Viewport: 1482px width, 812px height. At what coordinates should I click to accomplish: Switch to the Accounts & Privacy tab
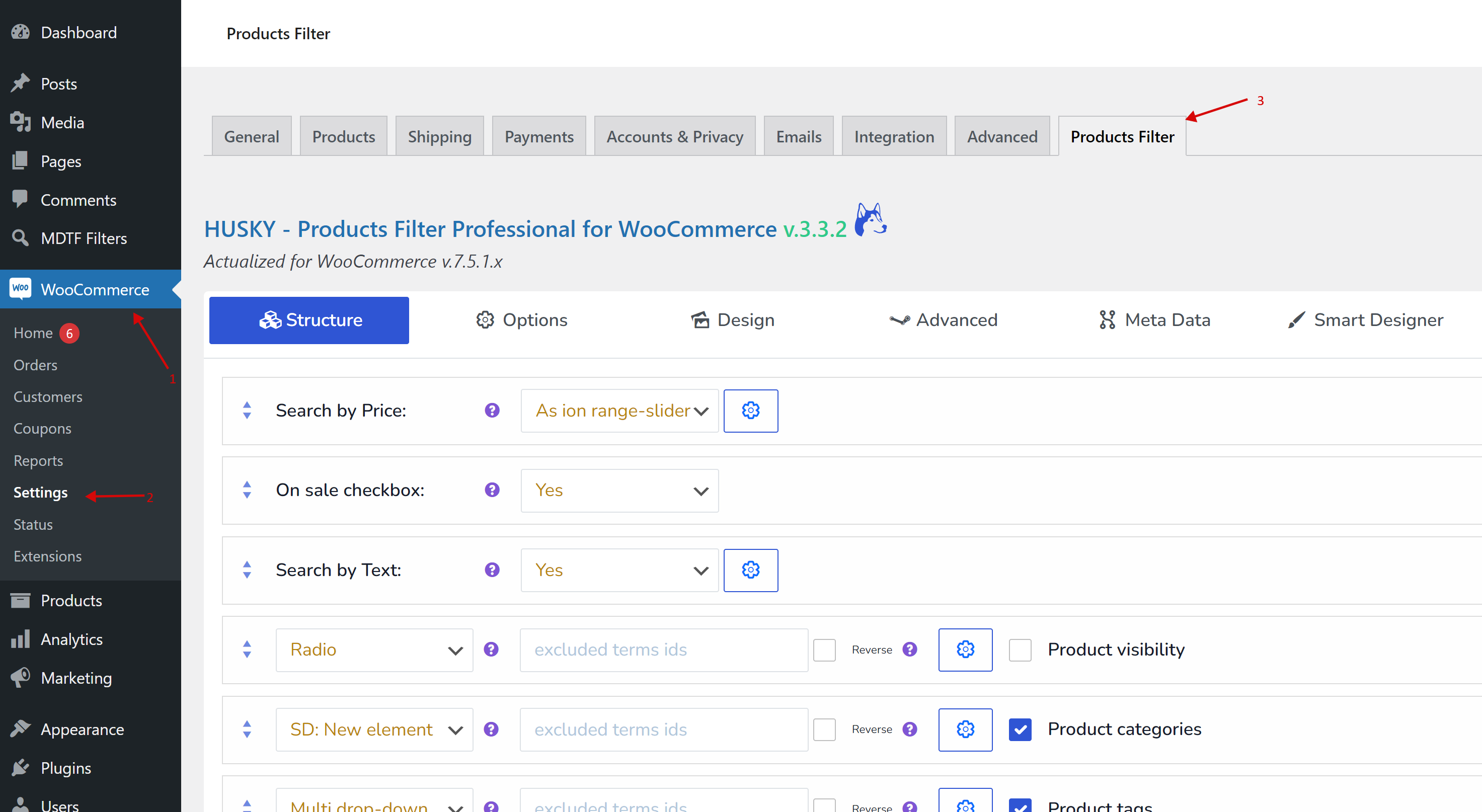(675, 136)
